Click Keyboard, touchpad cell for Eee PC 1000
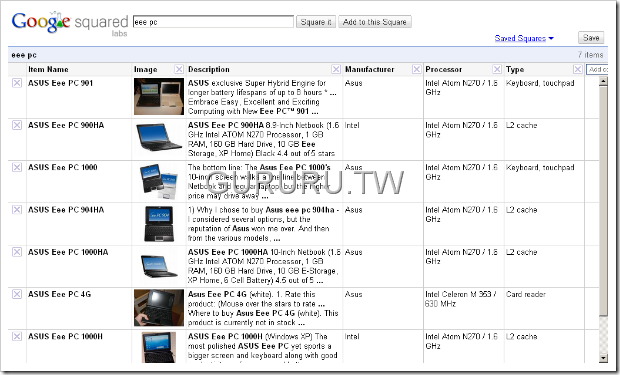 tap(540, 167)
